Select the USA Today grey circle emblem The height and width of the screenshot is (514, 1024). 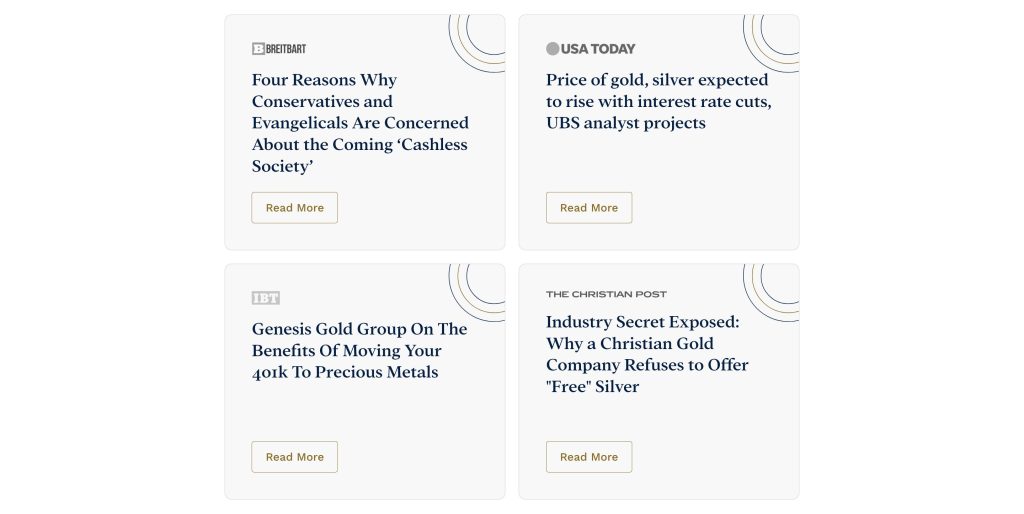552,48
